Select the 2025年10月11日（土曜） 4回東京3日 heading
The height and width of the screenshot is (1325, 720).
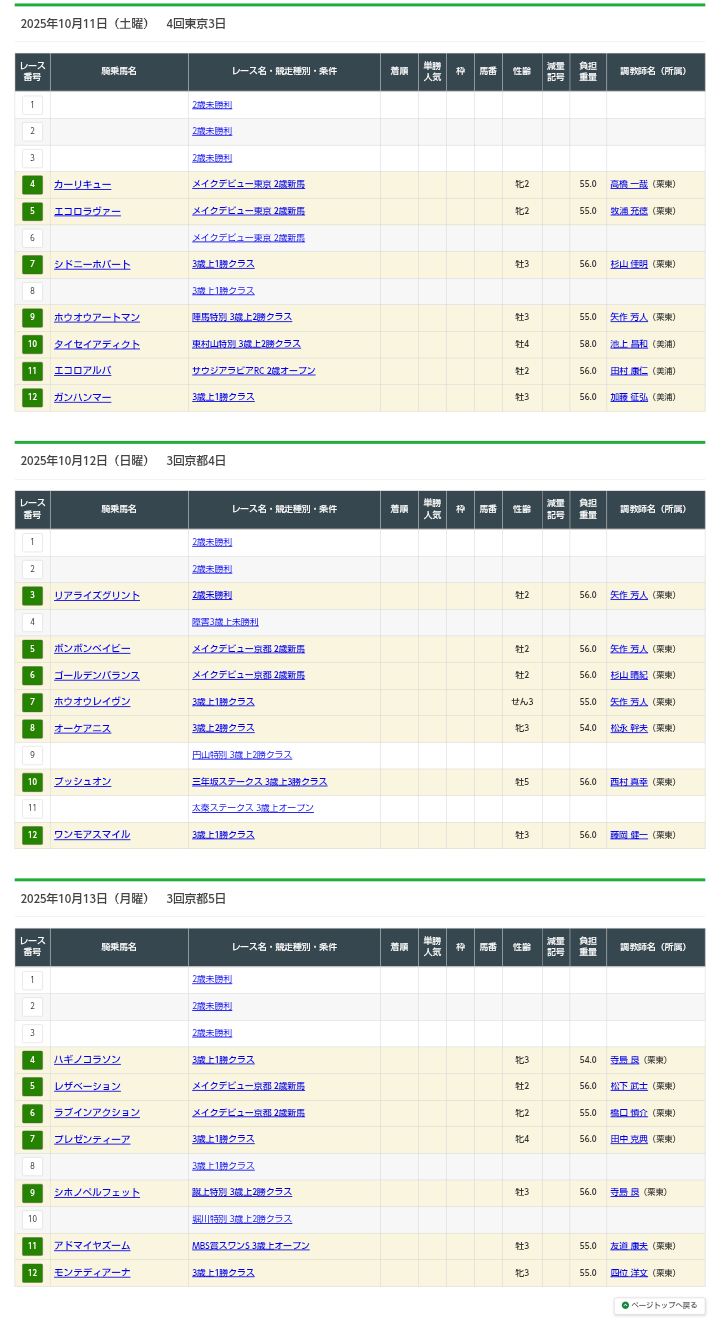tap(123, 23)
